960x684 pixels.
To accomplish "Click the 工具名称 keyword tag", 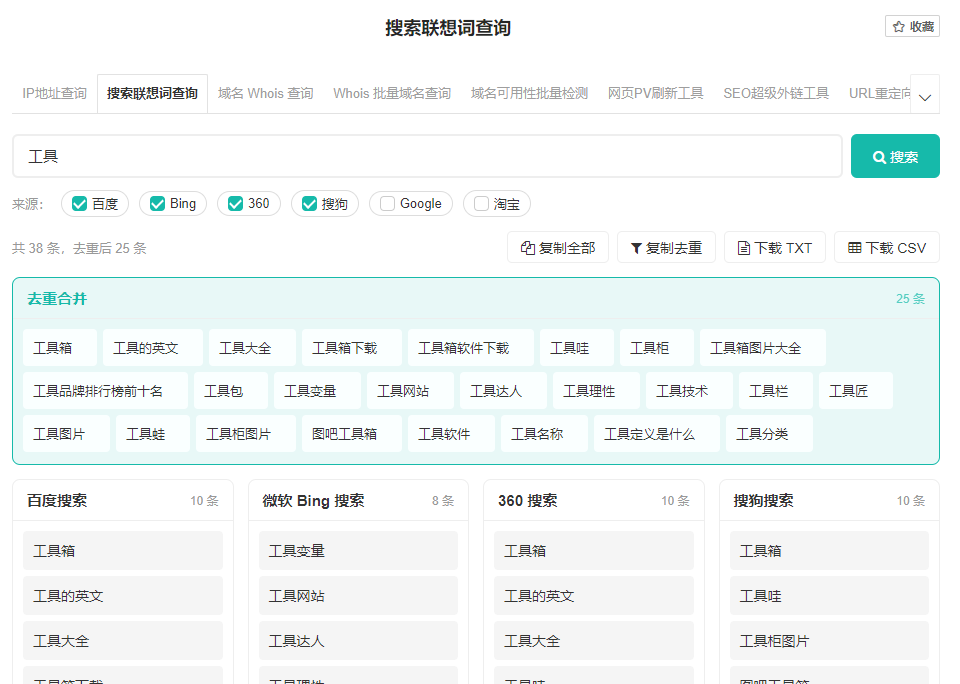I will tap(544, 434).
